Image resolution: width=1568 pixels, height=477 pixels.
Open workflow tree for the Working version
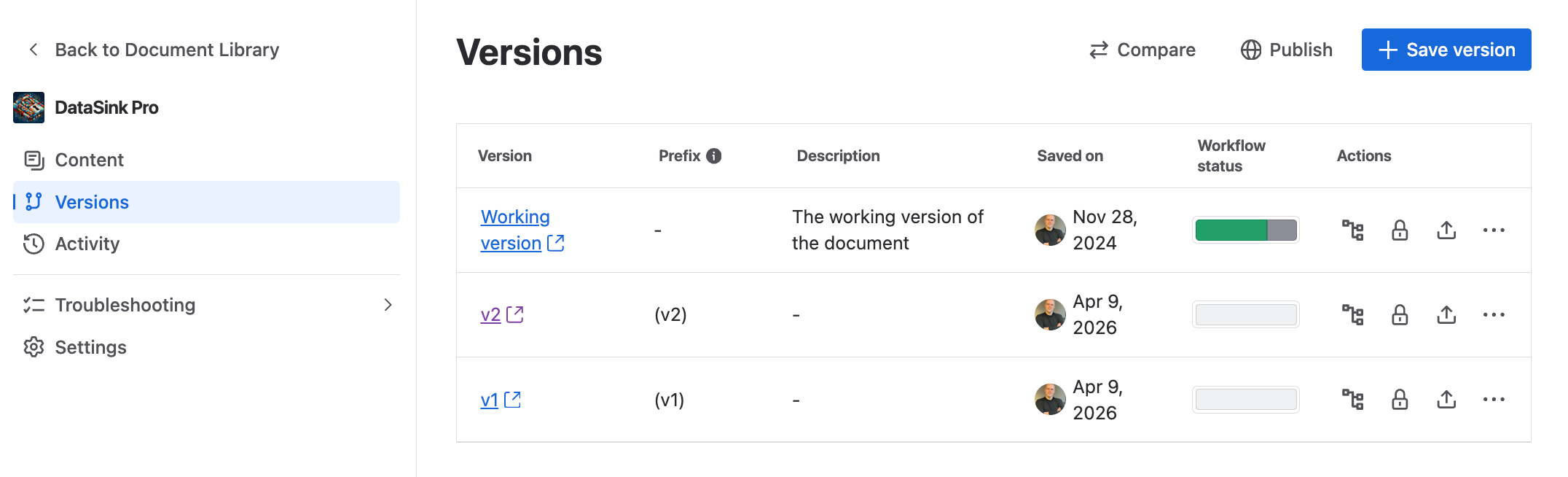tap(1352, 230)
